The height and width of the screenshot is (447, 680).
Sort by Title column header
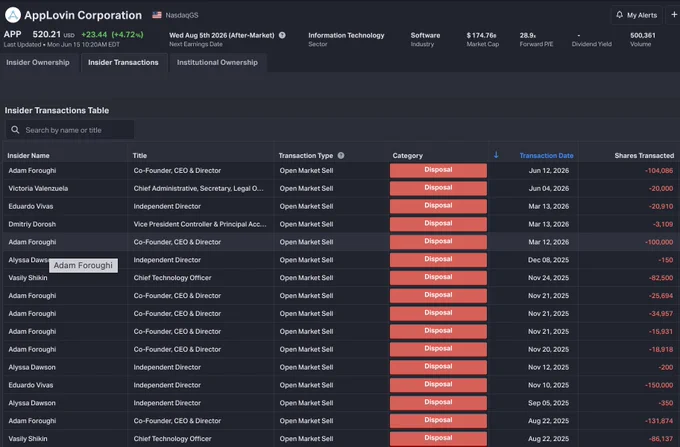[140, 156]
